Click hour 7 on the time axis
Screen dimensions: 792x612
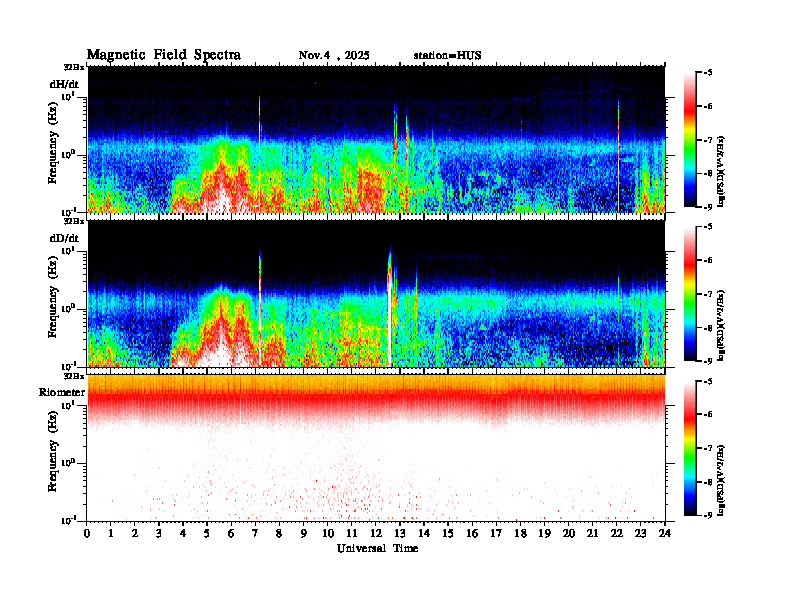255,534
